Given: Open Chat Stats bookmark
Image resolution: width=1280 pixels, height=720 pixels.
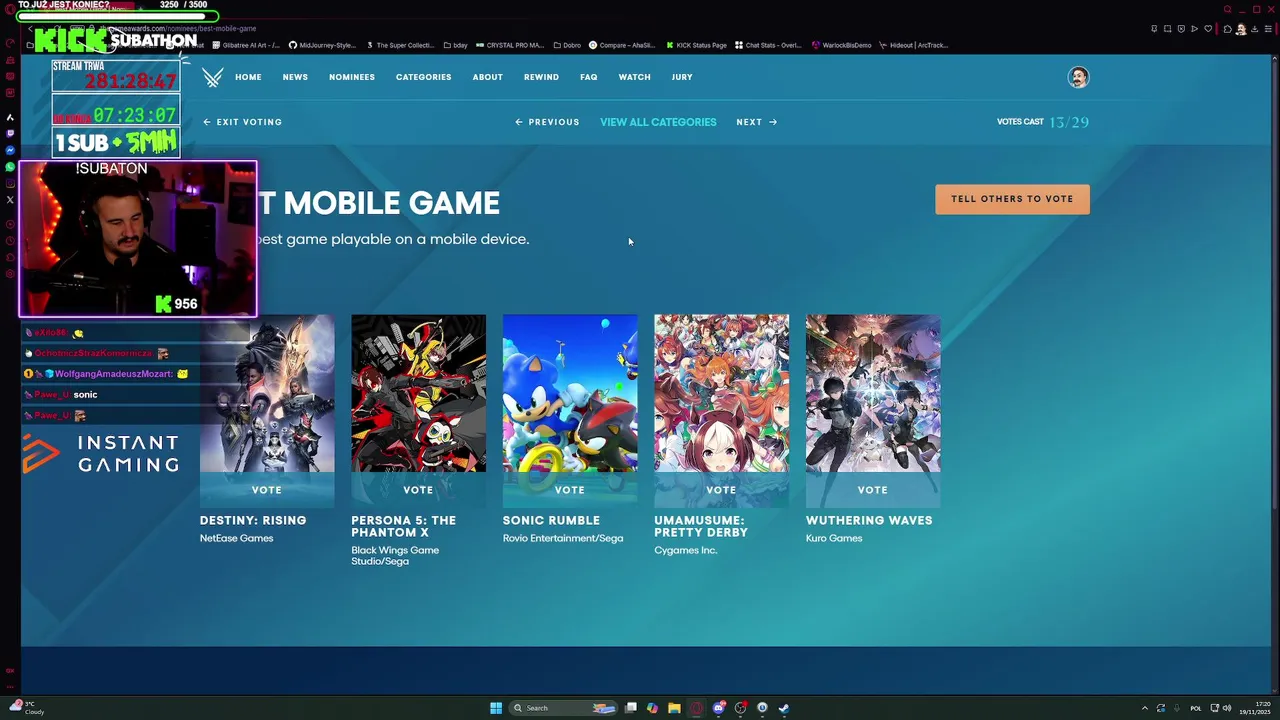Looking at the screenshot, I should point(768,45).
